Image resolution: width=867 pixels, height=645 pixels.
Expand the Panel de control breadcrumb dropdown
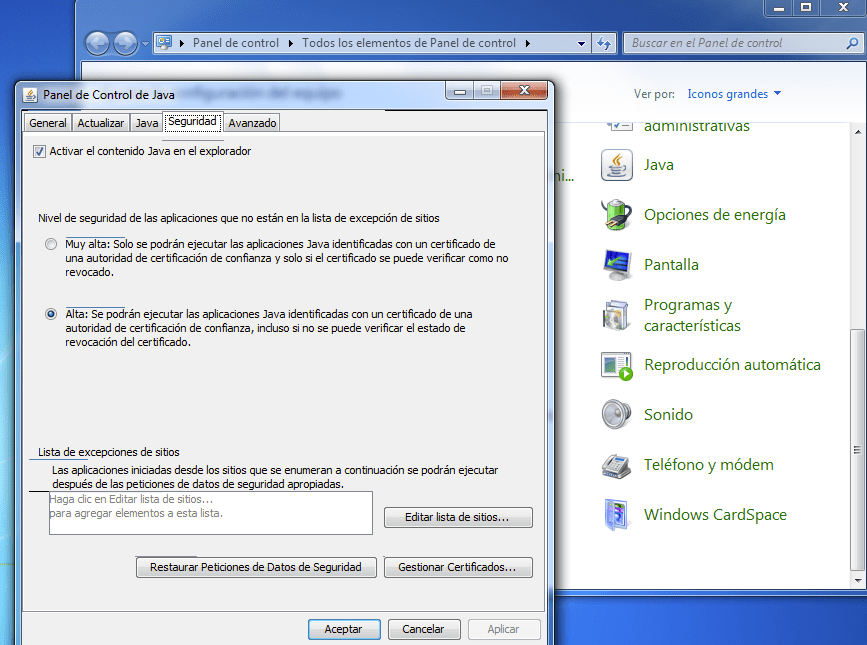(293, 43)
